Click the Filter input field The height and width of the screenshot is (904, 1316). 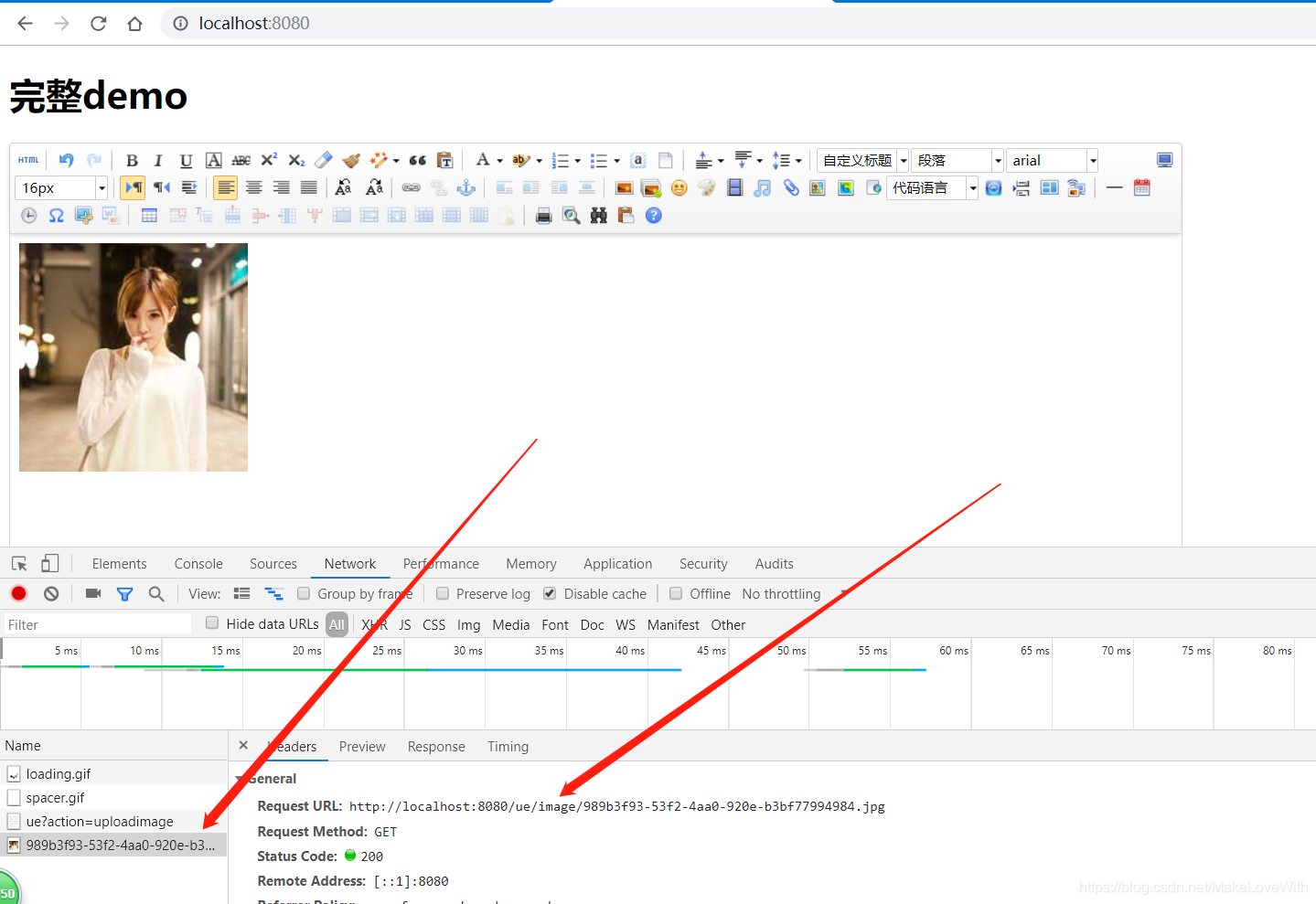click(96, 625)
